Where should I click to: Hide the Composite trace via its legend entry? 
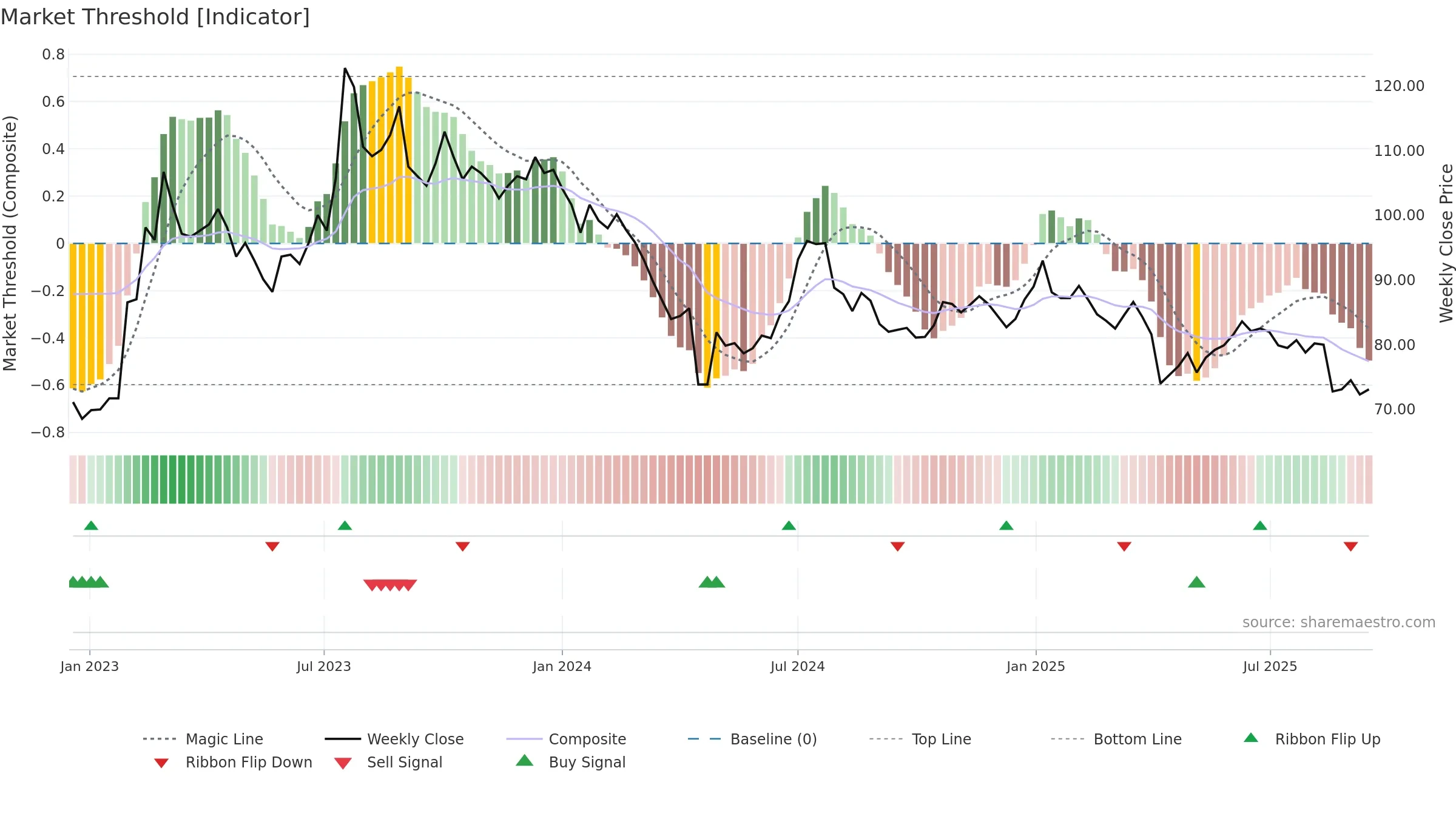[566, 739]
